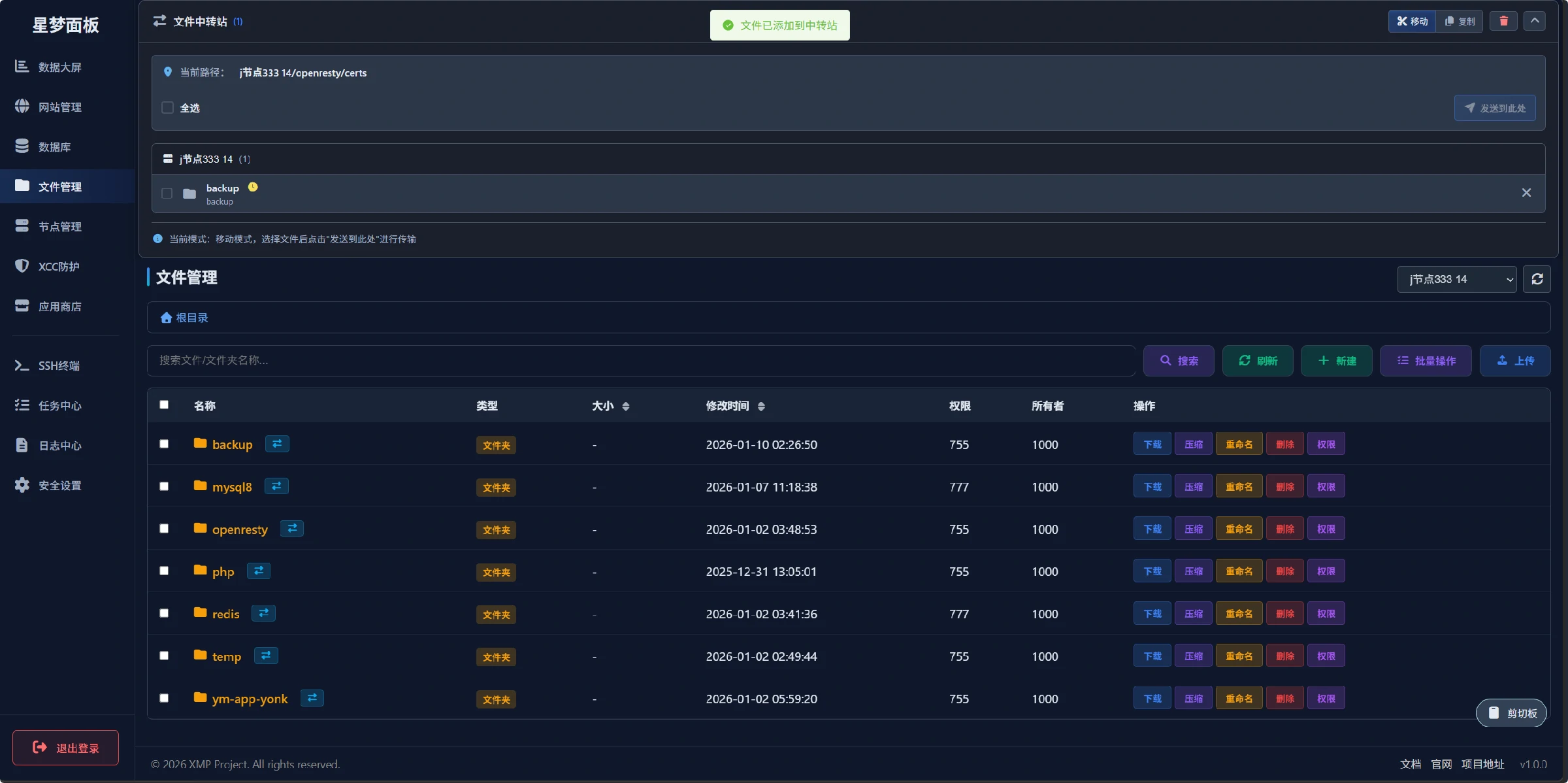
Task: Click transfer icon next to ym-app-yonk
Action: pyautogui.click(x=312, y=698)
